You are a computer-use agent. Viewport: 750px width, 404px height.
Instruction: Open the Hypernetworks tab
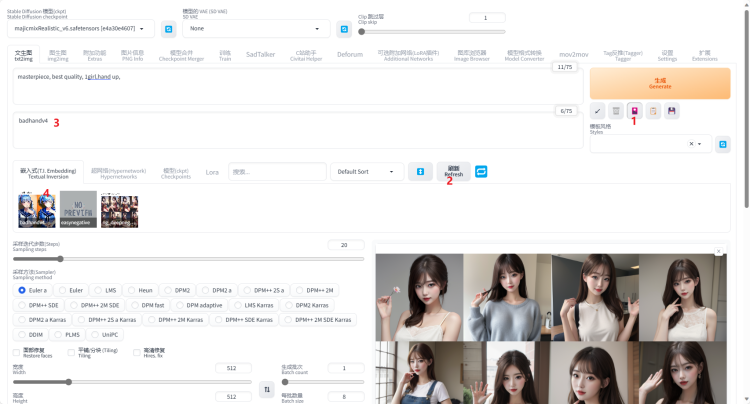pos(119,172)
